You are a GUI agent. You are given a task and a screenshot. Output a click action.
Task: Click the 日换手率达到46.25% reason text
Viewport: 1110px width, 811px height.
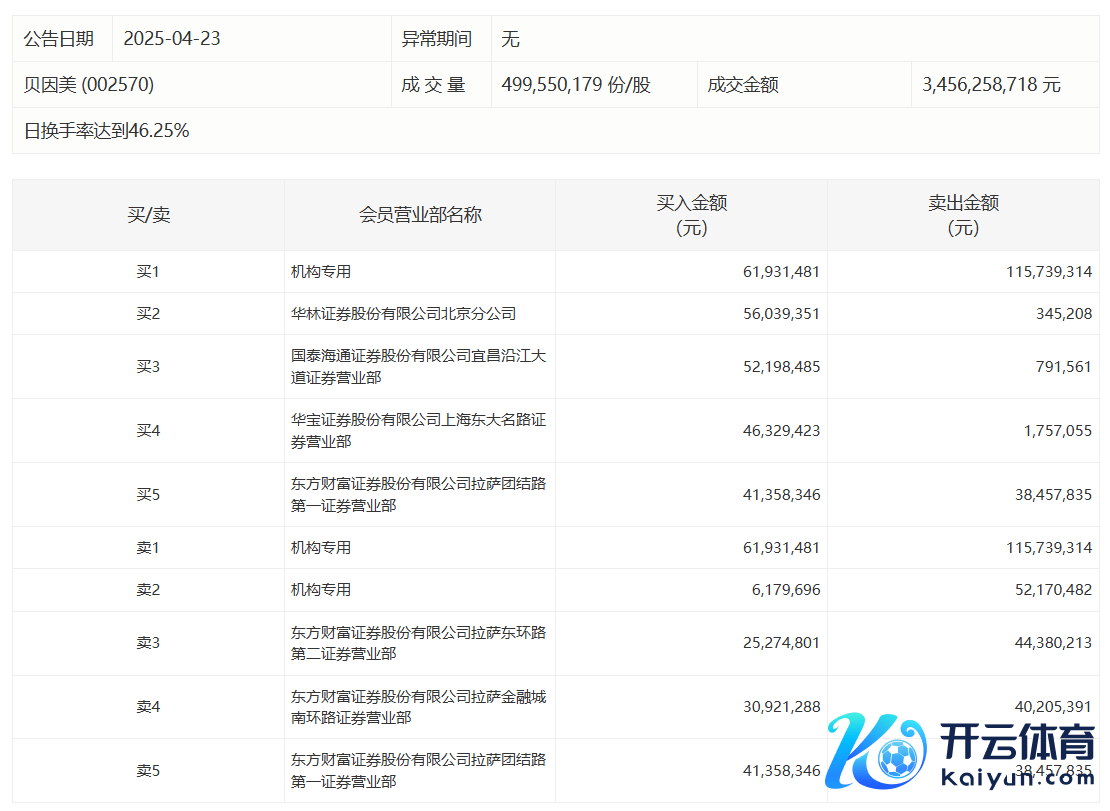point(107,131)
